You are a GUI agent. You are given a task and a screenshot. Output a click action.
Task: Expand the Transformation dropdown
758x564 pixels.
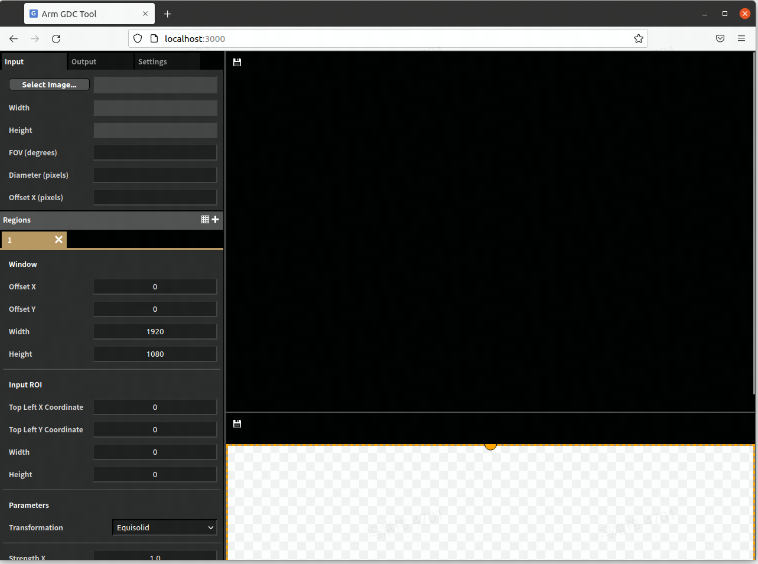[164, 527]
